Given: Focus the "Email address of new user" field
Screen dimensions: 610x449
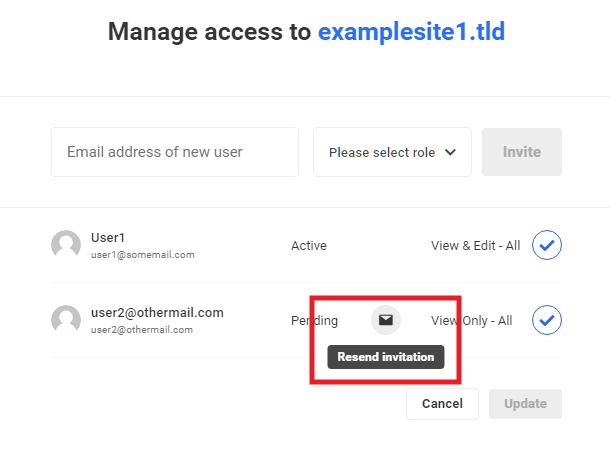Looking at the screenshot, I should coord(175,153).
